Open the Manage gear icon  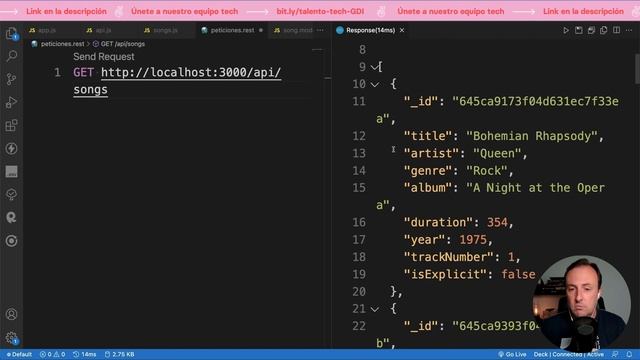click(x=11, y=338)
